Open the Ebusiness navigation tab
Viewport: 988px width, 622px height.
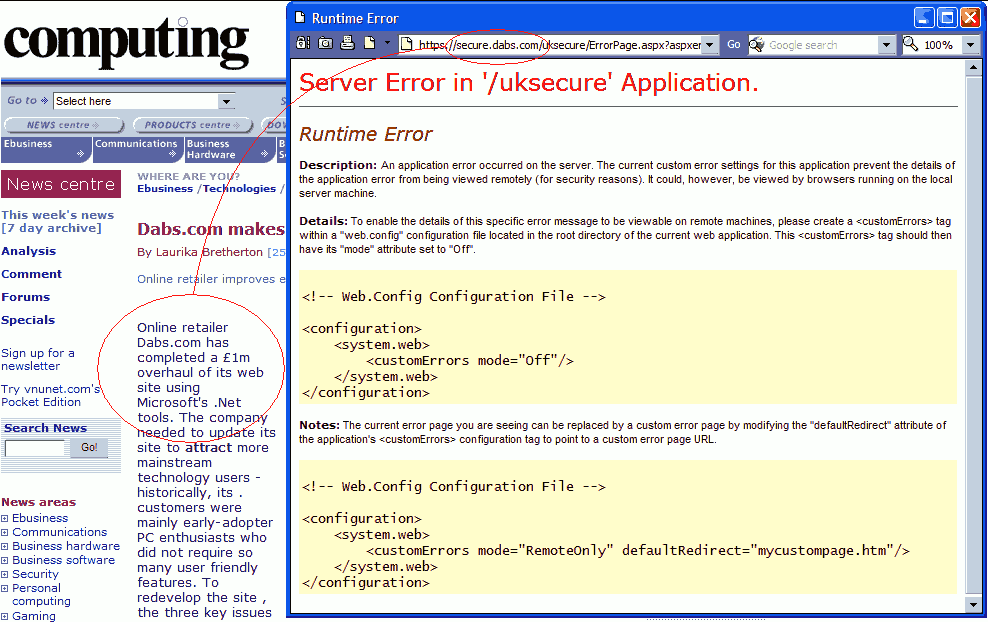click(x=47, y=149)
